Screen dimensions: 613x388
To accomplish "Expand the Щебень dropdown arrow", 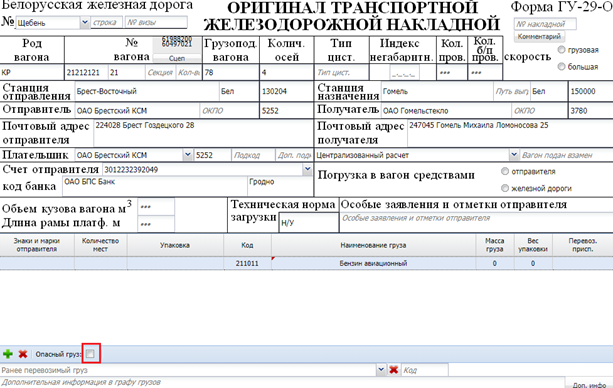I will 85,23.
